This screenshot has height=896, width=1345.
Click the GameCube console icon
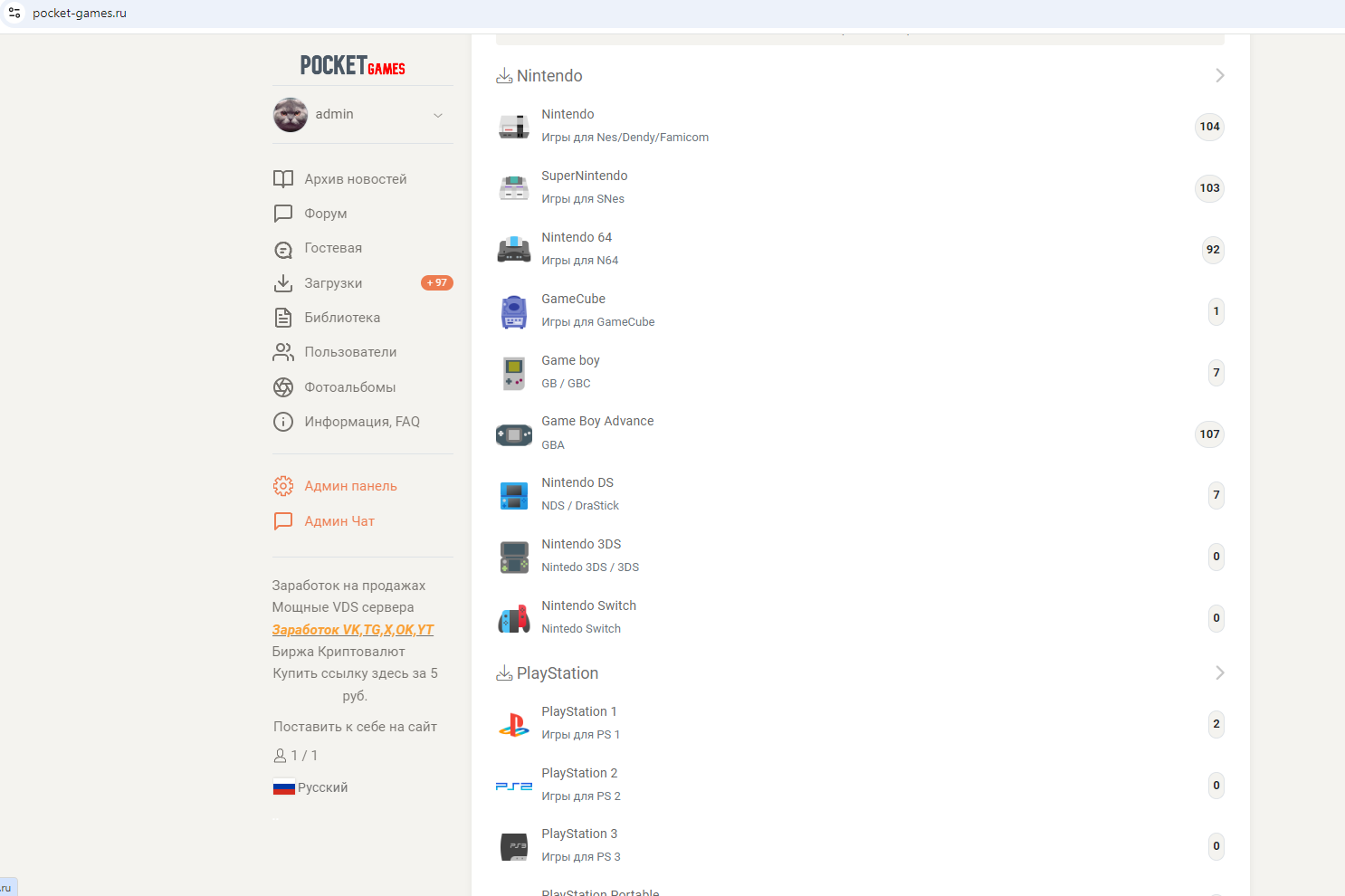click(514, 311)
